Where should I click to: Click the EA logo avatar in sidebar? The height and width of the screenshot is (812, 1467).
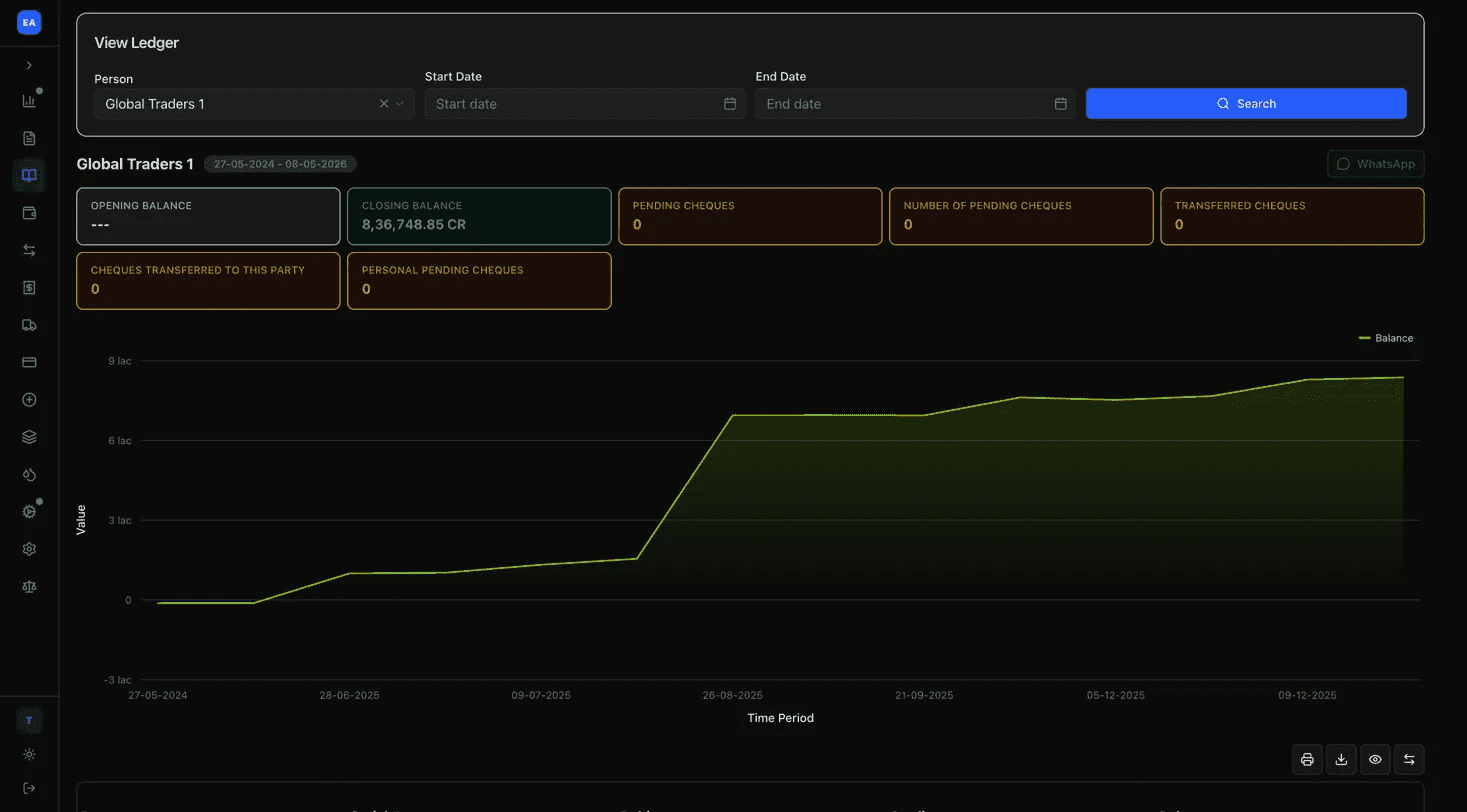(29, 22)
